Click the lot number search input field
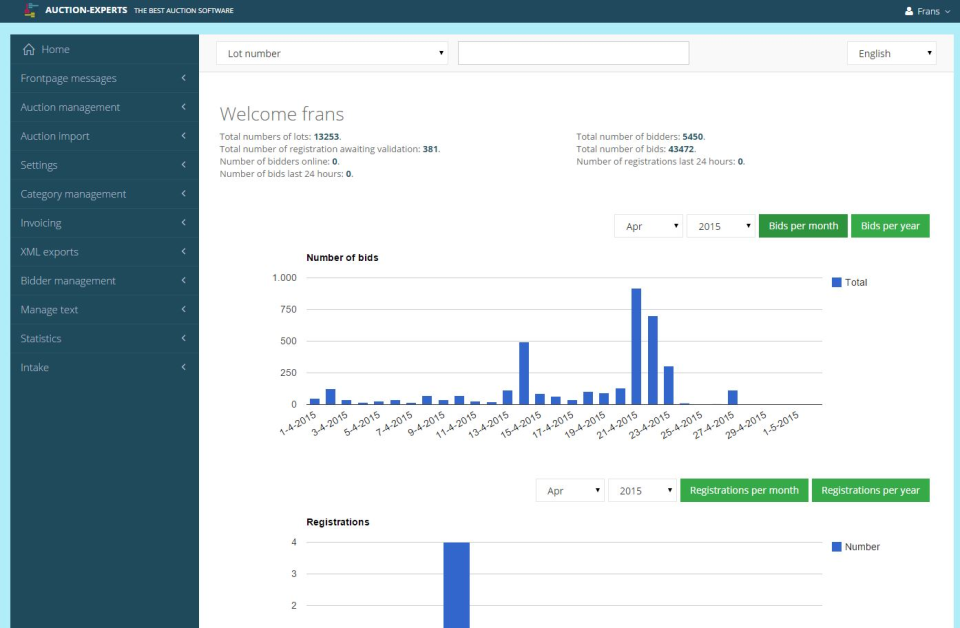Image resolution: width=960 pixels, height=628 pixels. [573, 52]
